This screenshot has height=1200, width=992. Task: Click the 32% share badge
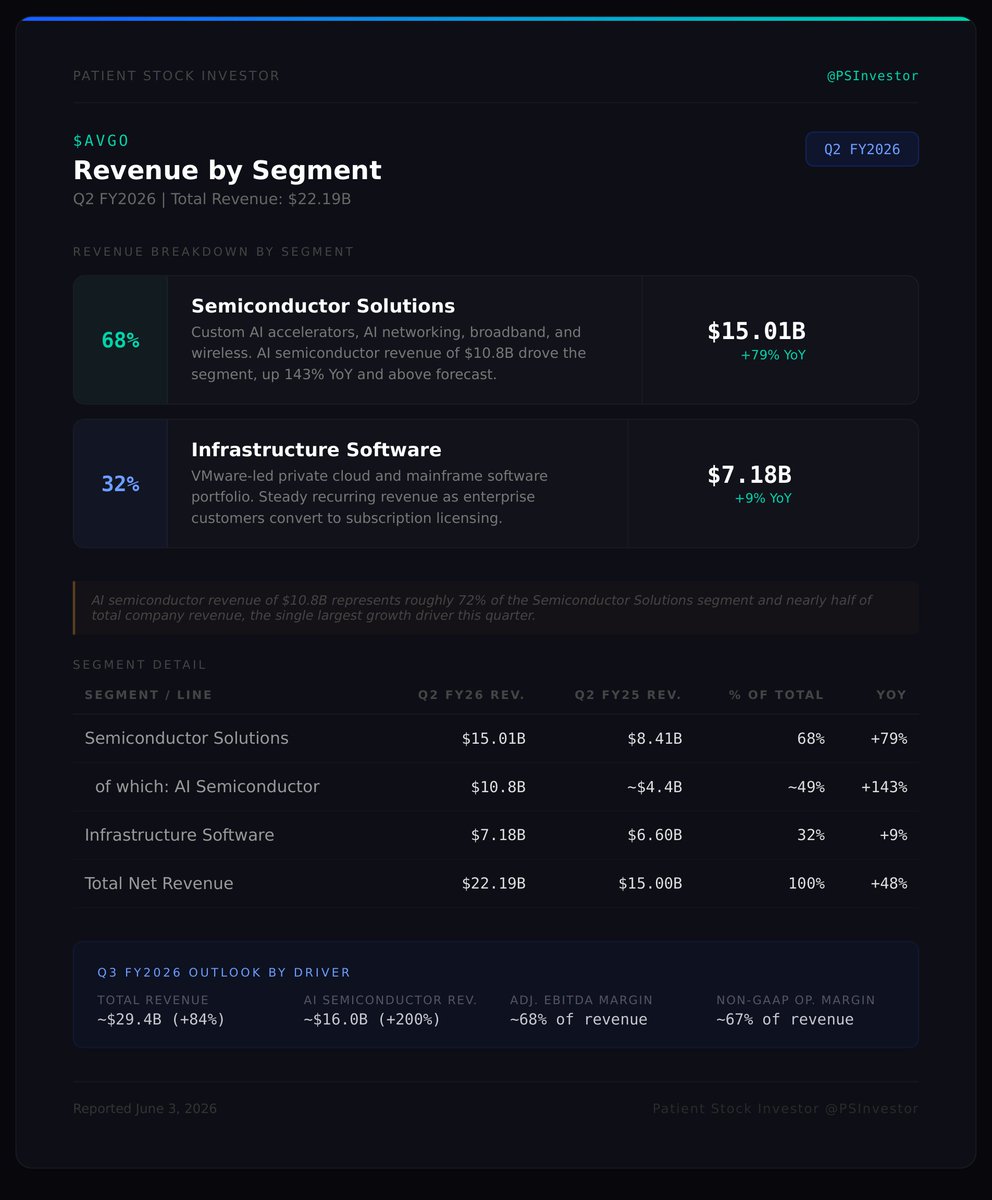point(120,484)
